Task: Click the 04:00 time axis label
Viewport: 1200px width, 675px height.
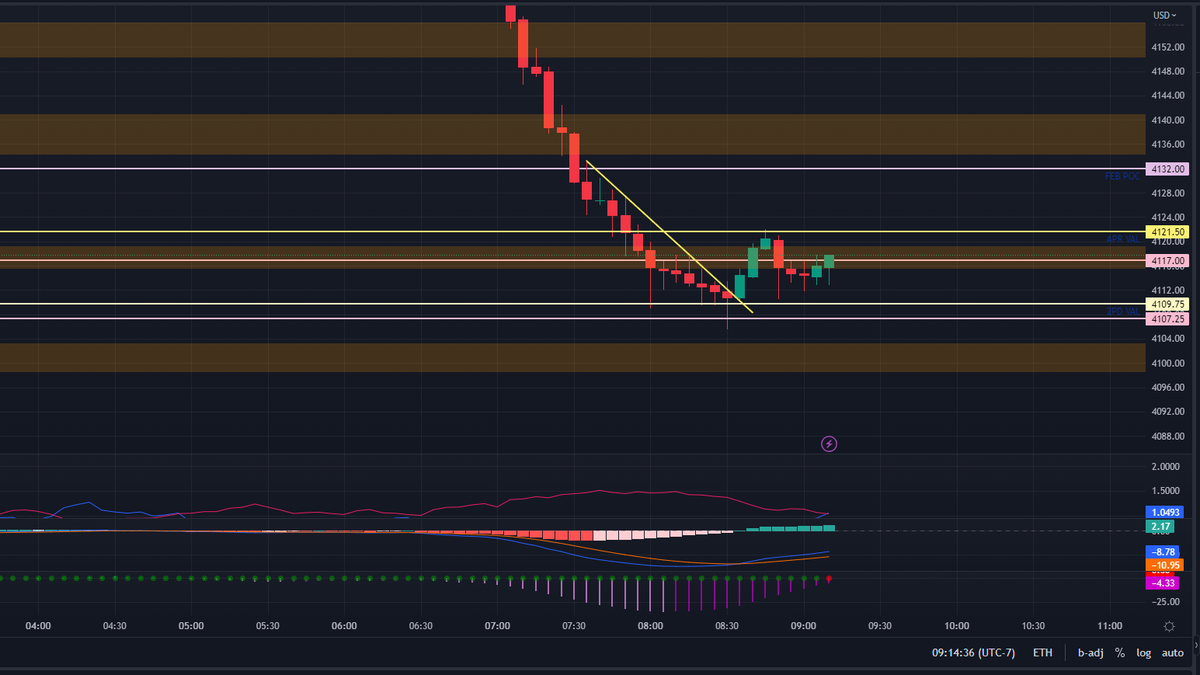Action: click(x=38, y=626)
